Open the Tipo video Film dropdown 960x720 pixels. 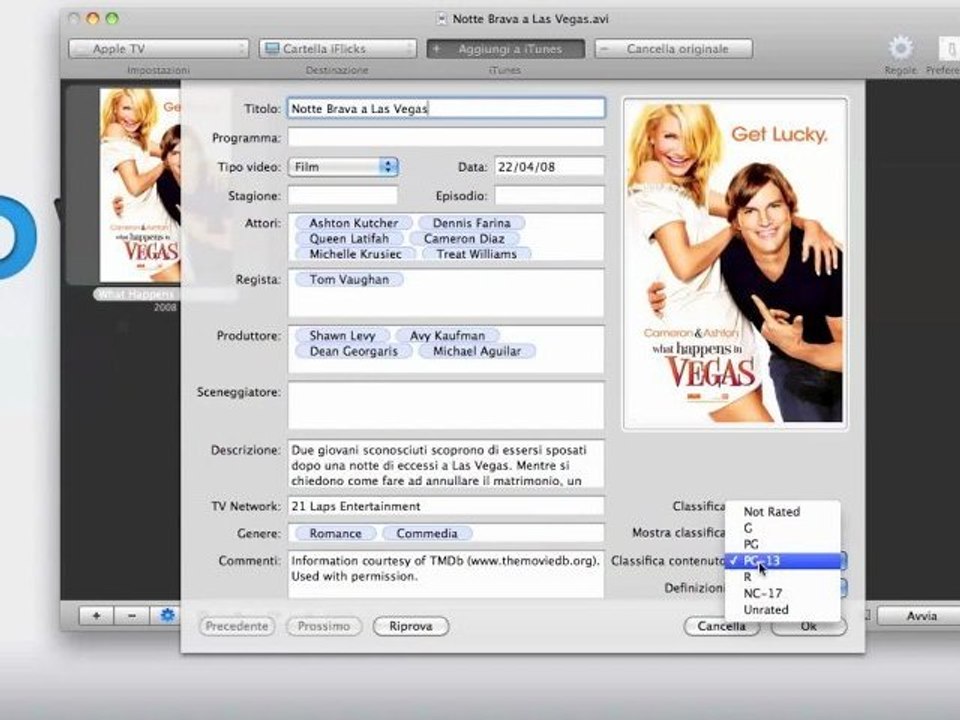(343, 167)
